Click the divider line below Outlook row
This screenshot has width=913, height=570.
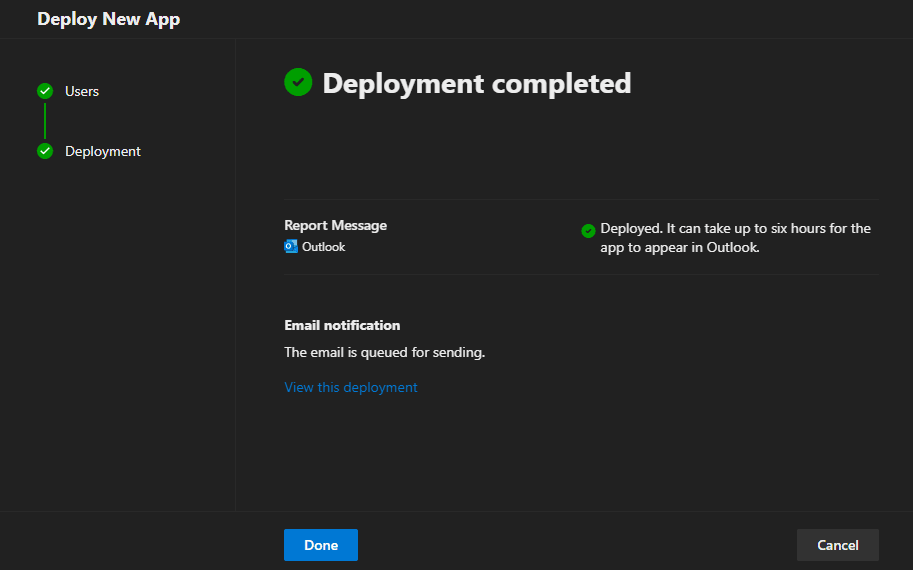(581, 274)
